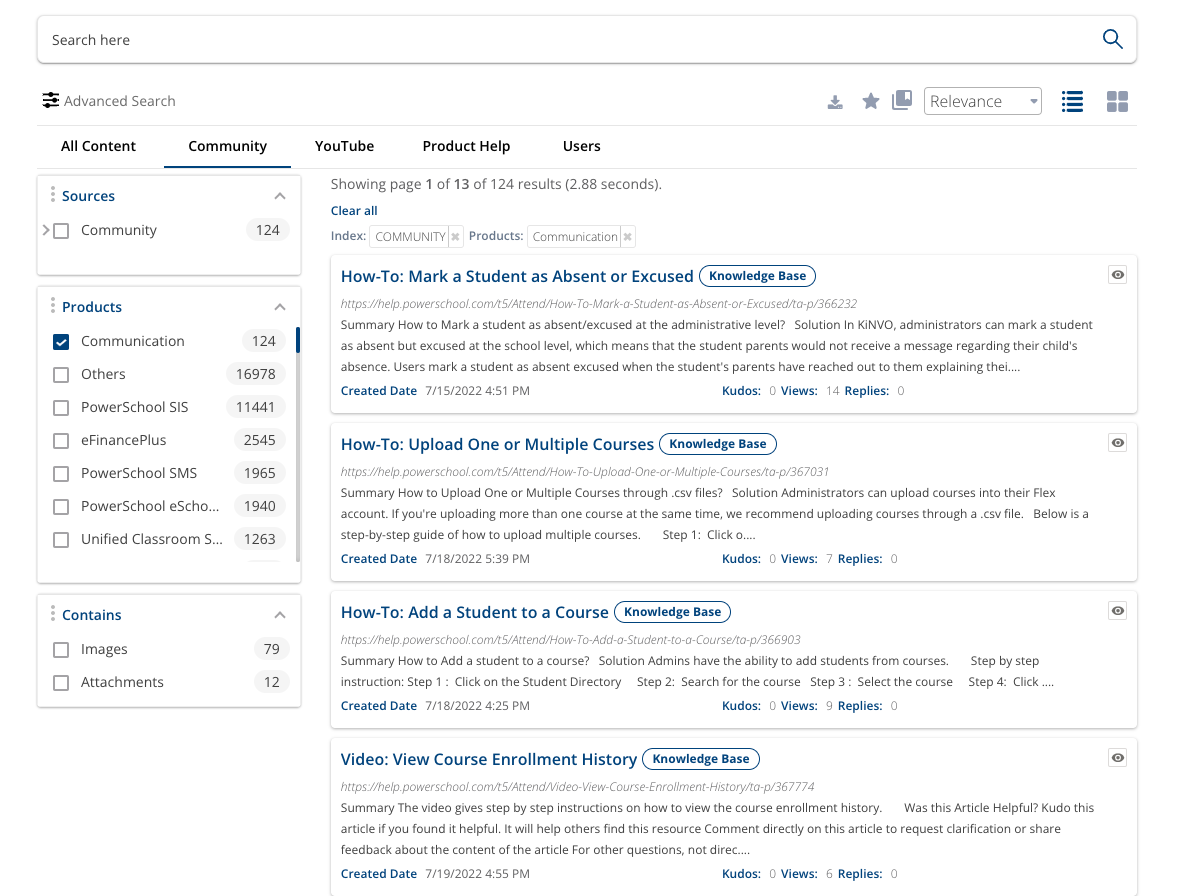Viewport: 1203px width, 896px height.
Task: Check the PowerSchool SIS filter
Action: coord(61,407)
